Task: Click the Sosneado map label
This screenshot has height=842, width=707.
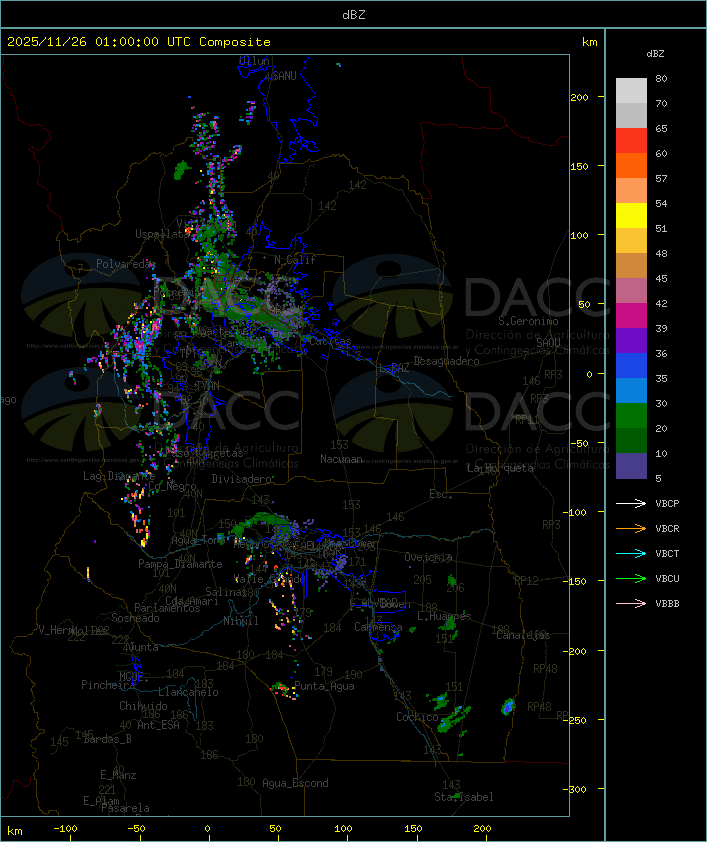Action: click(135, 618)
